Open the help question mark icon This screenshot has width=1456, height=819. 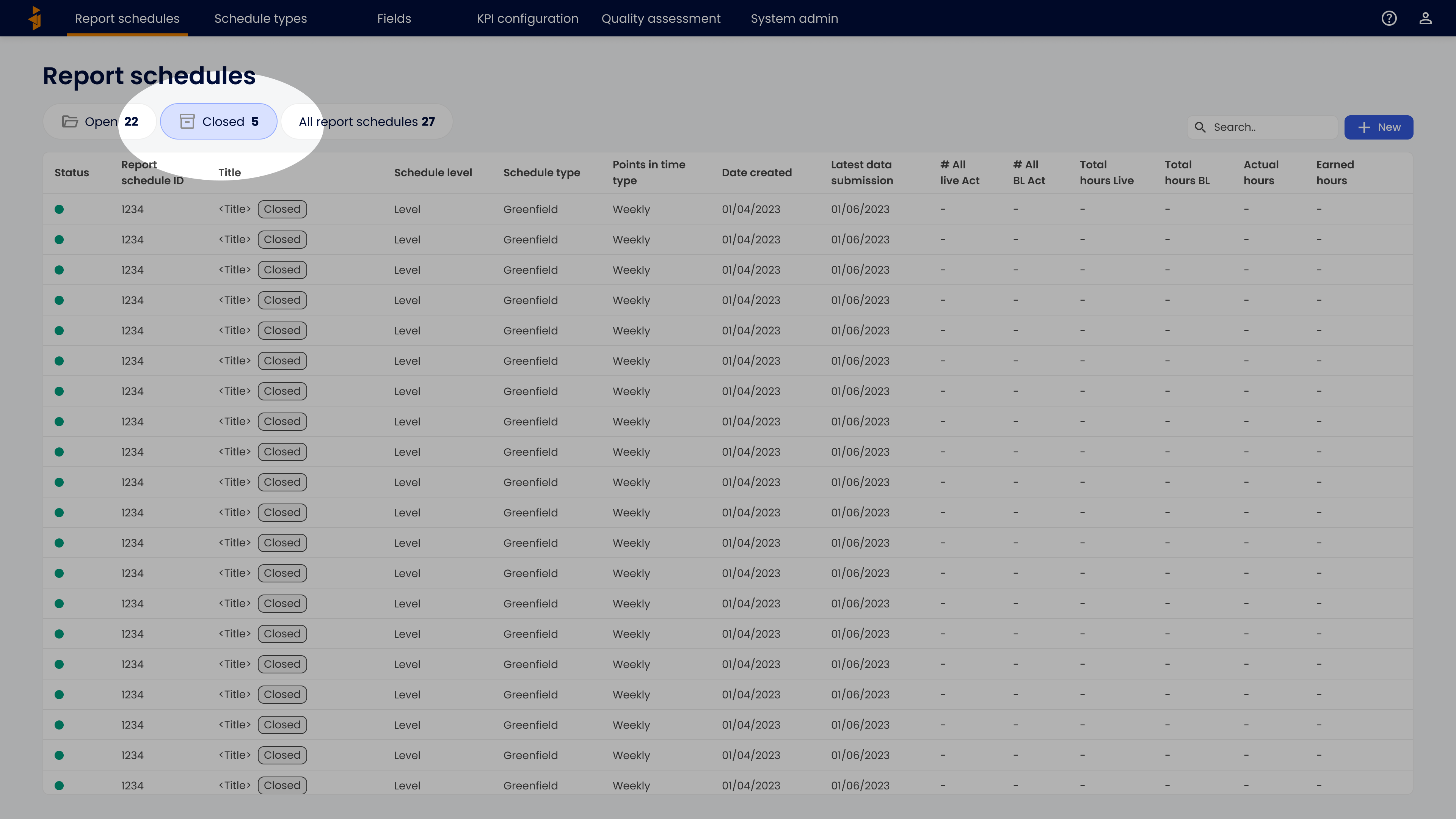pyautogui.click(x=1389, y=18)
